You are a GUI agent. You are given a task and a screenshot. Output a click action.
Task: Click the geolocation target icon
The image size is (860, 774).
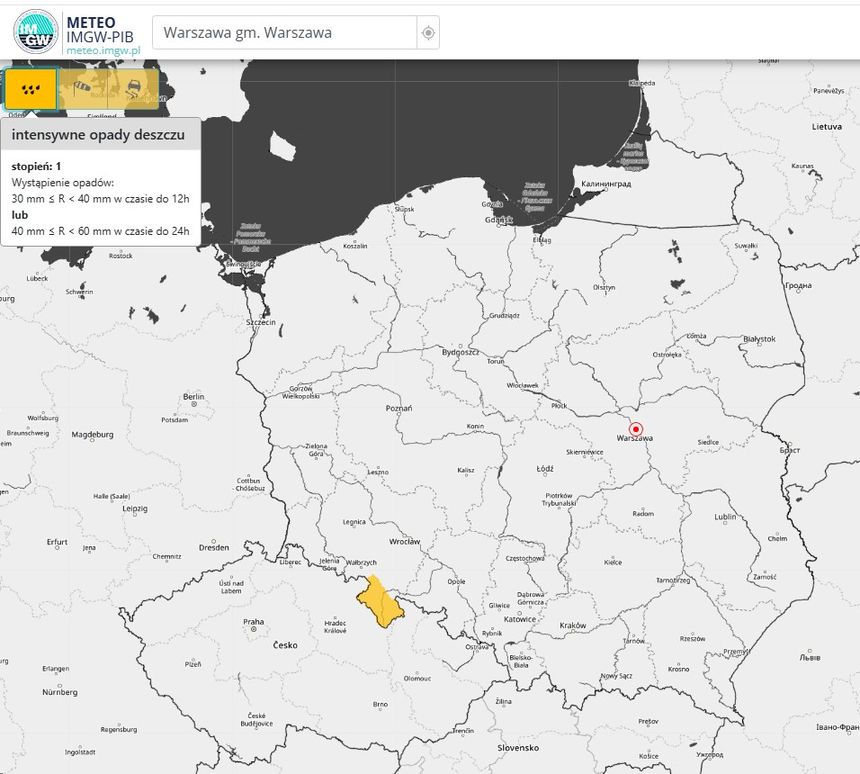[x=428, y=33]
